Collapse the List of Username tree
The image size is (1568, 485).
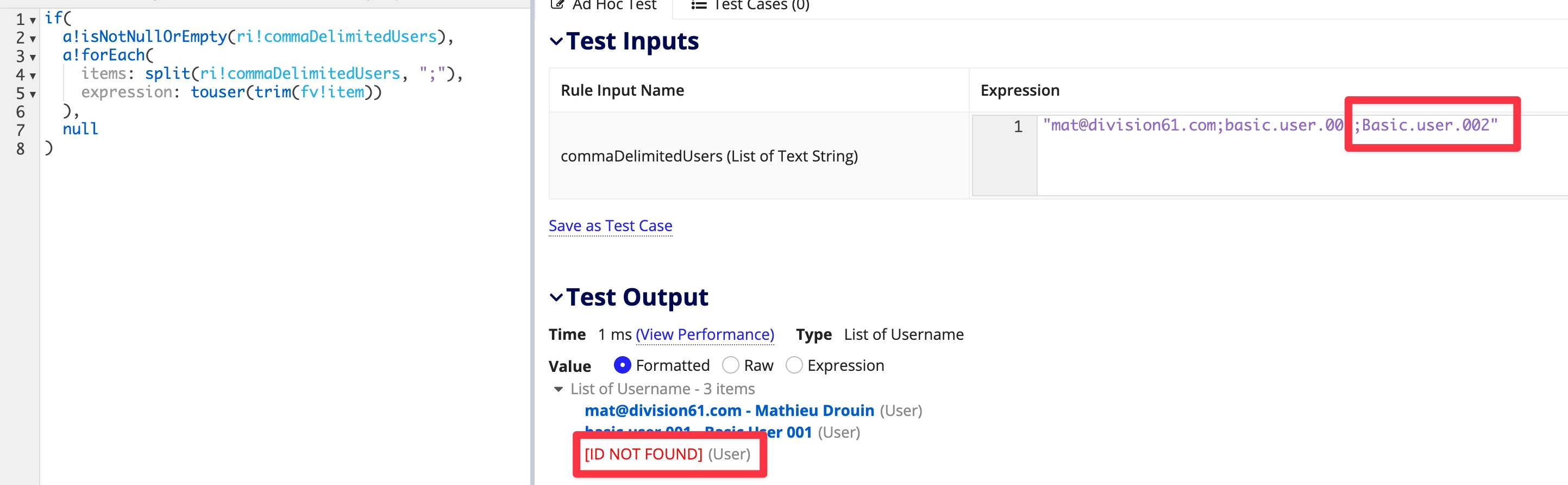point(558,389)
